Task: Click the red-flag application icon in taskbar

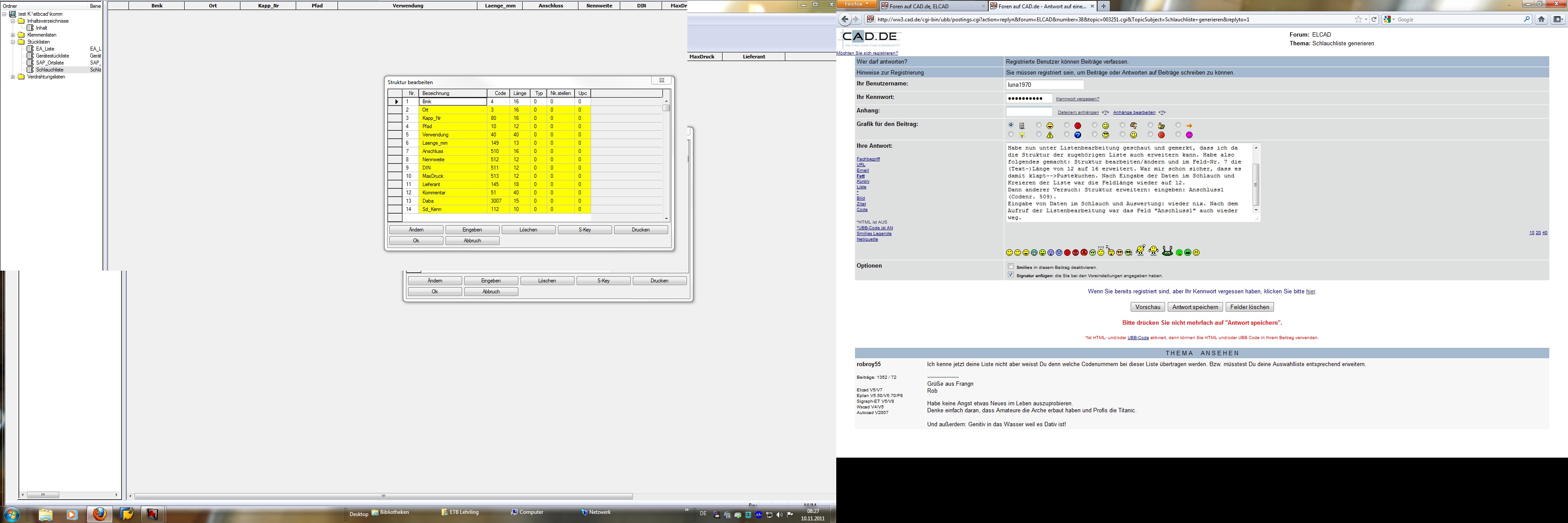Action: pos(152,514)
